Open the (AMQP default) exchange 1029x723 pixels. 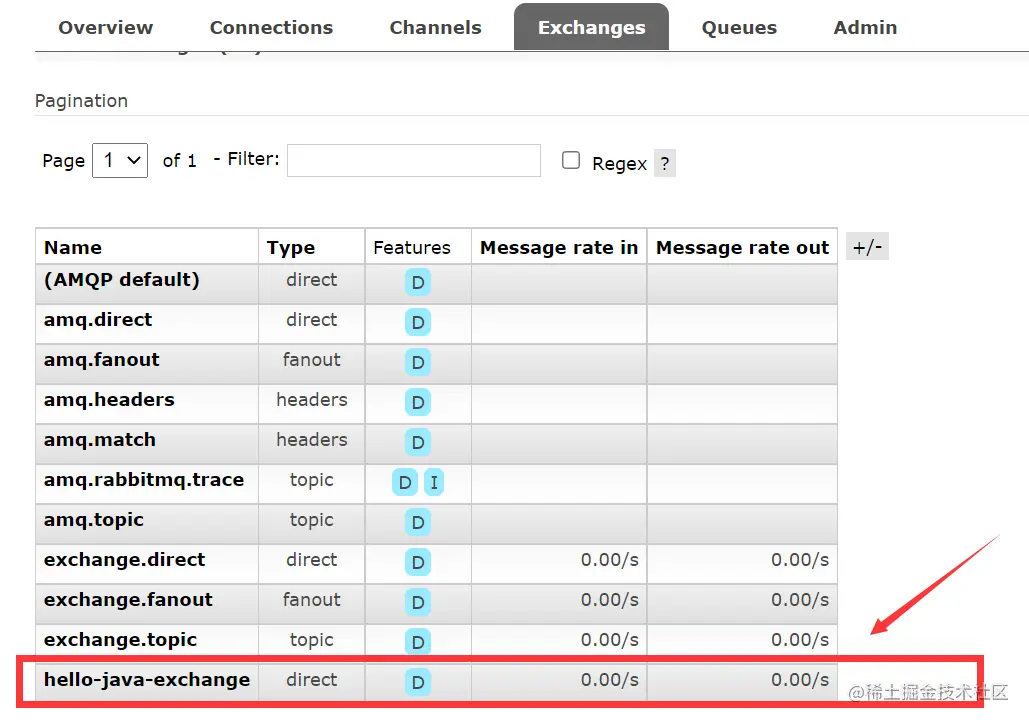tap(121, 280)
